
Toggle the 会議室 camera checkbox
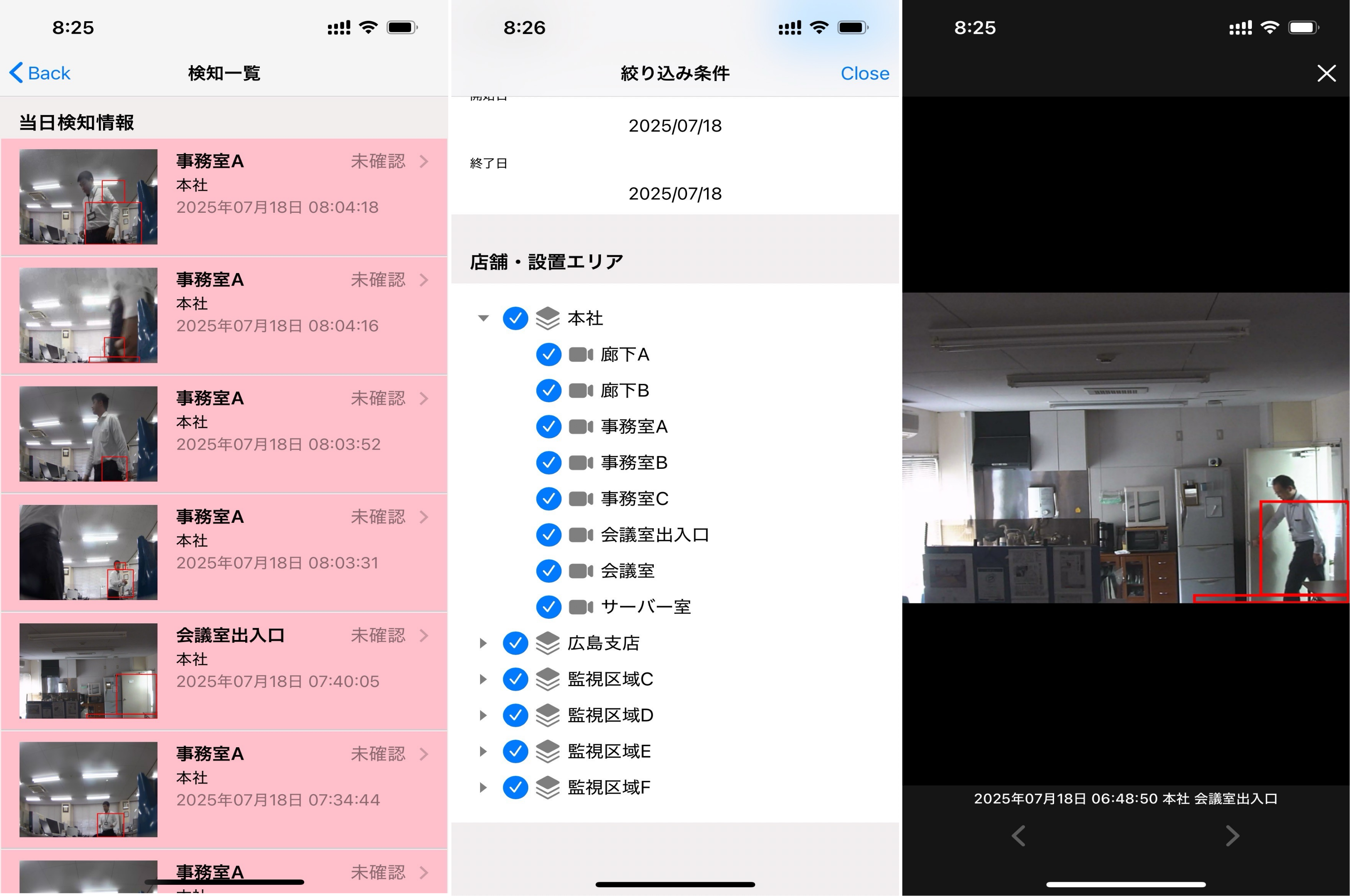[x=548, y=571]
